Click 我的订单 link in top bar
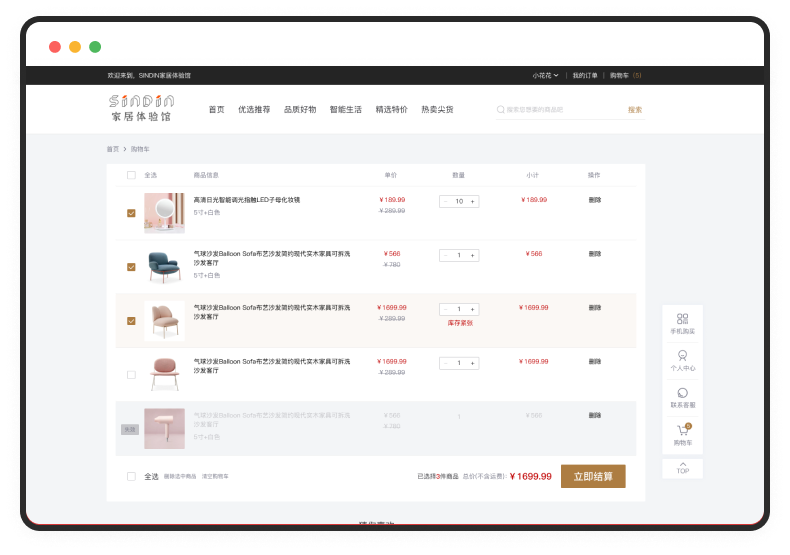 (585, 75)
